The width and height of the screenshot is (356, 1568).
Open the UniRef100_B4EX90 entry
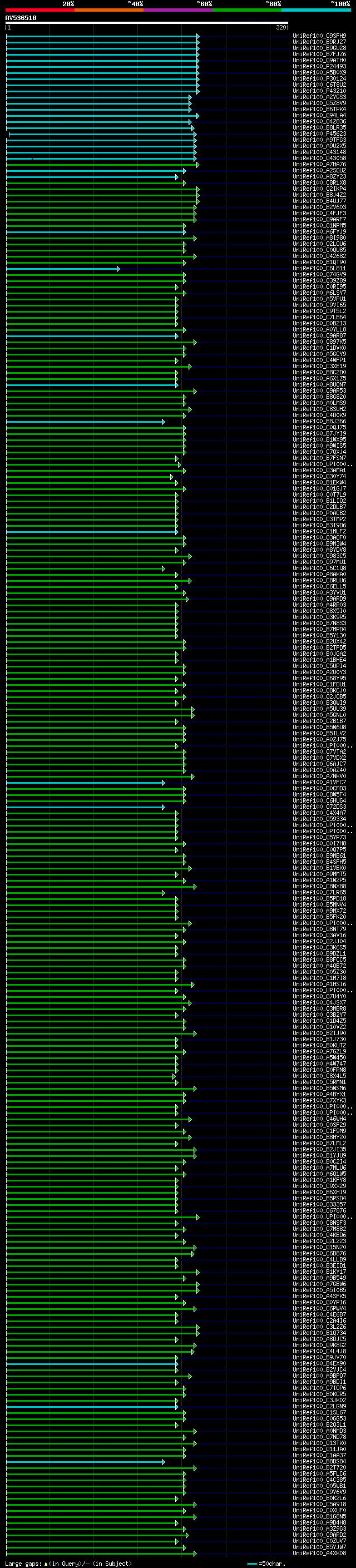tap(319, 1364)
